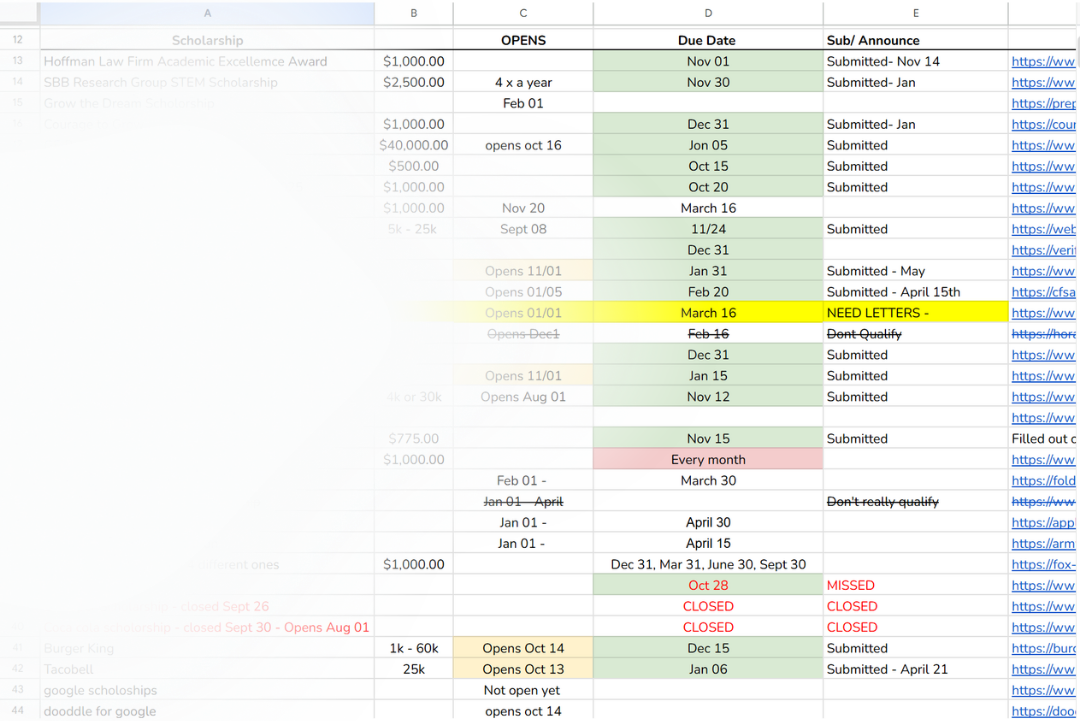Image resolution: width=1080 pixels, height=721 pixels.
Task: Click the strikethrough link next to Dont Qualify
Action: [1043, 334]
